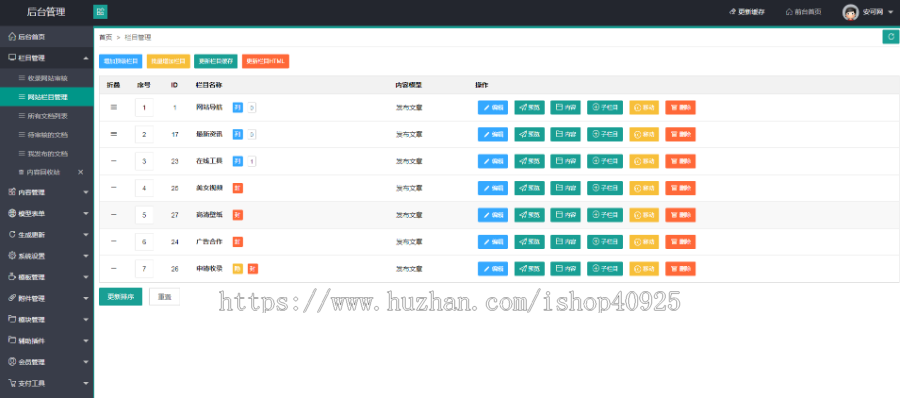The image size is (900, 398).
Task: Click the green 更新栏目缓存 button
Action: pyautogui.click(x=216, y=61)
